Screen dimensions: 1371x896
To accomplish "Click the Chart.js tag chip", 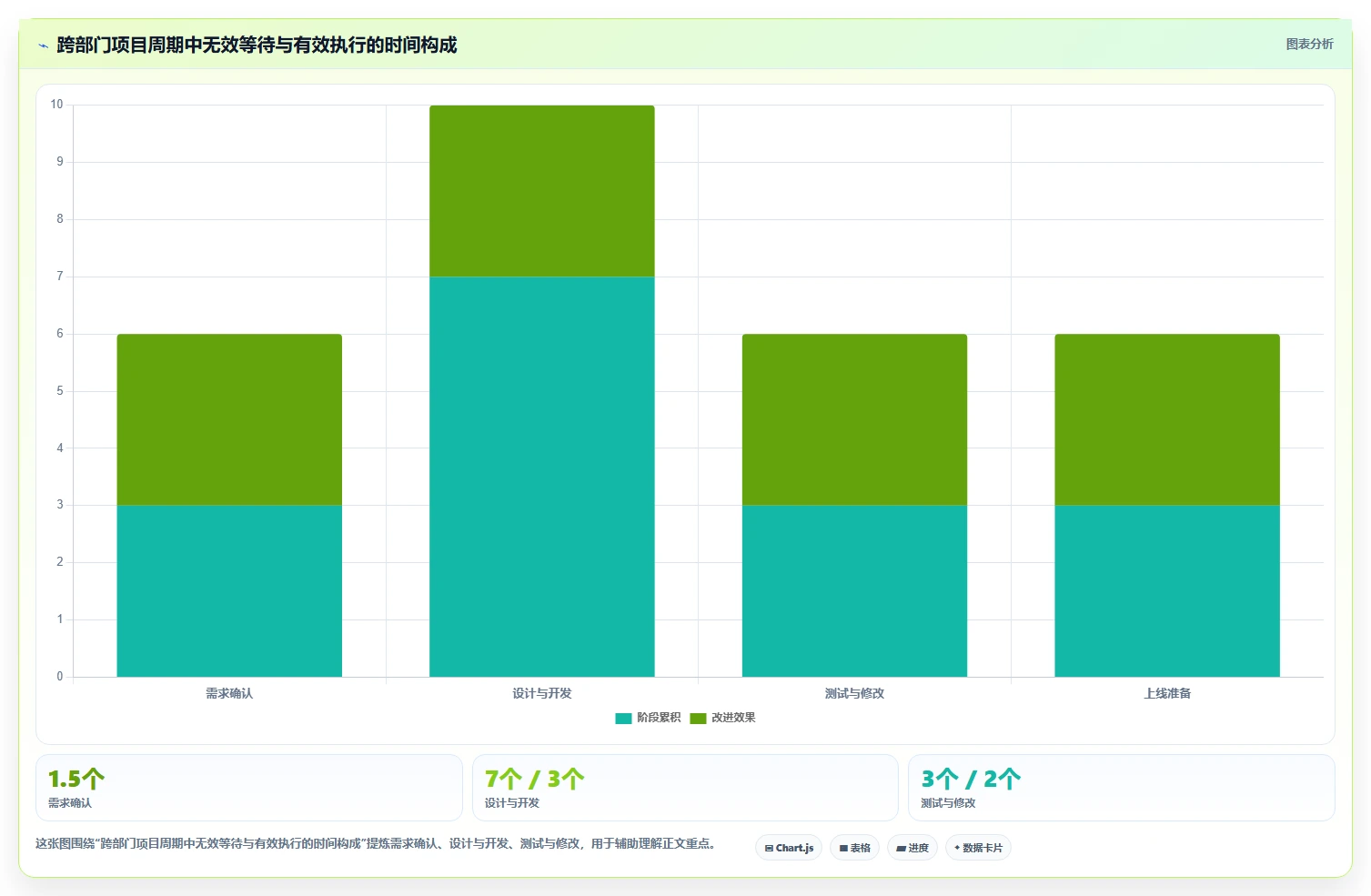I will (789, 848).
